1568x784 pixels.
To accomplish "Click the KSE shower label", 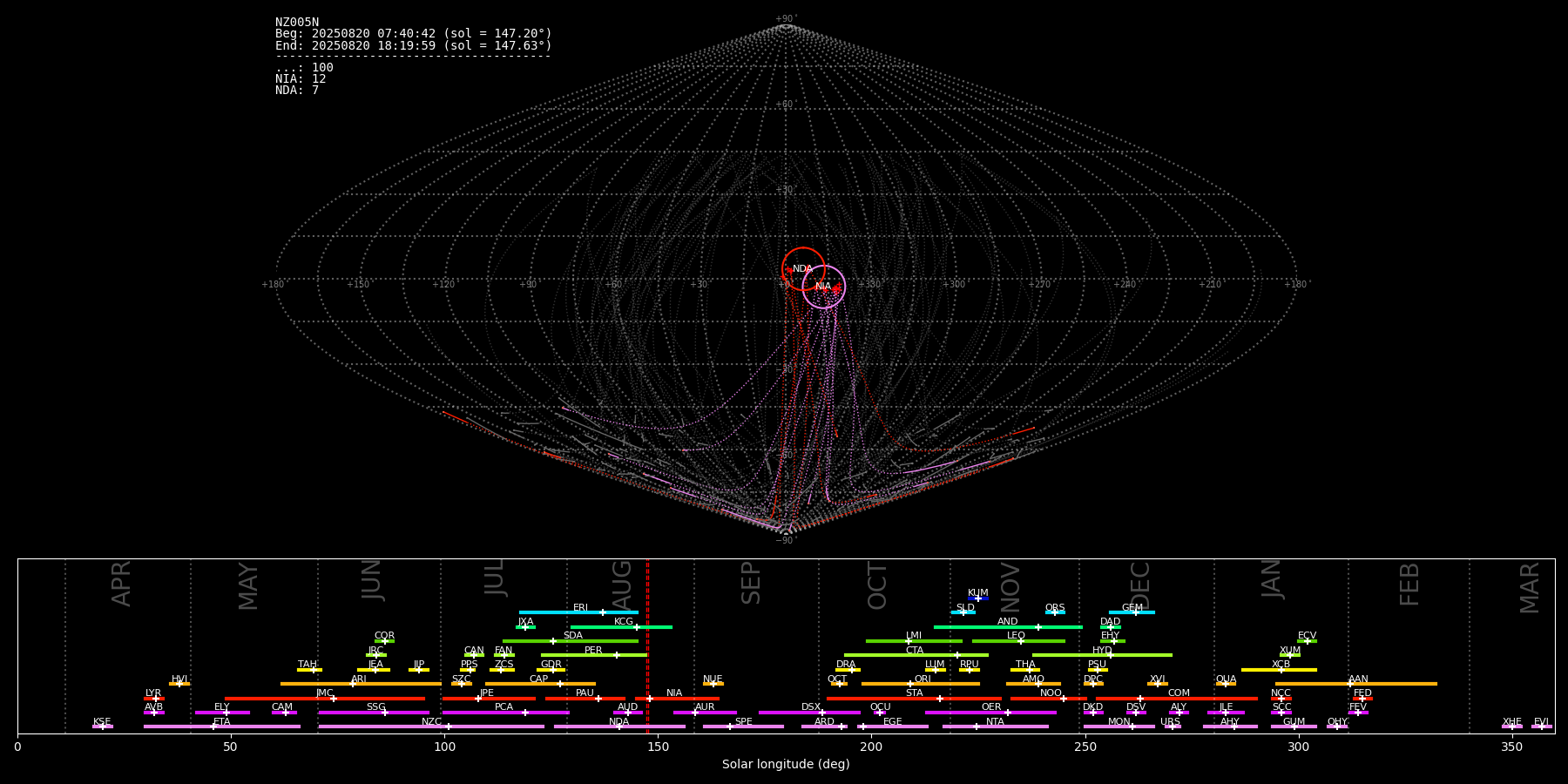I will 102,722.
